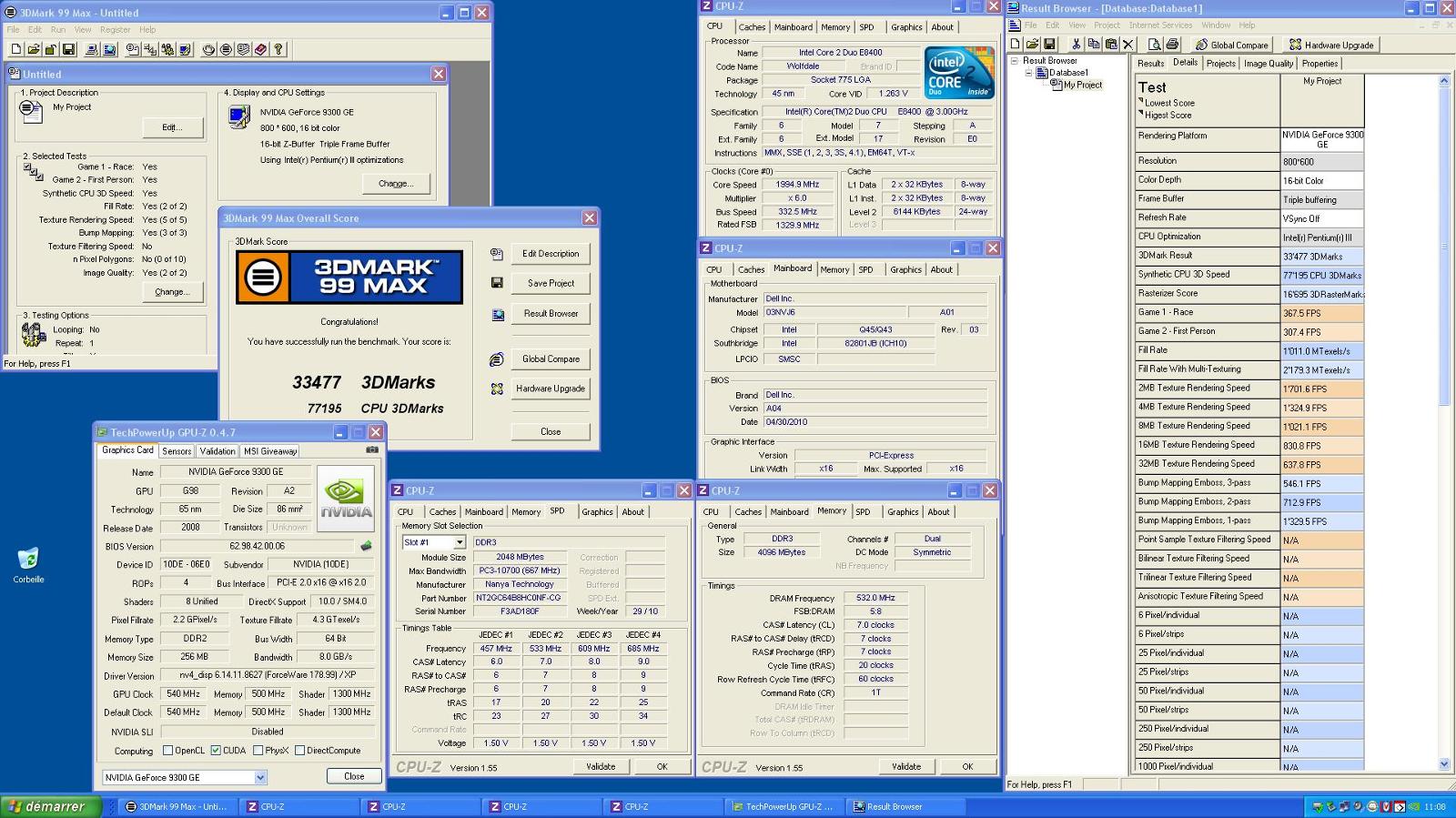Viewport: 1456px width, 818px height.
Task: Click Close button in GPU-Z window
Action: (354, 776)
